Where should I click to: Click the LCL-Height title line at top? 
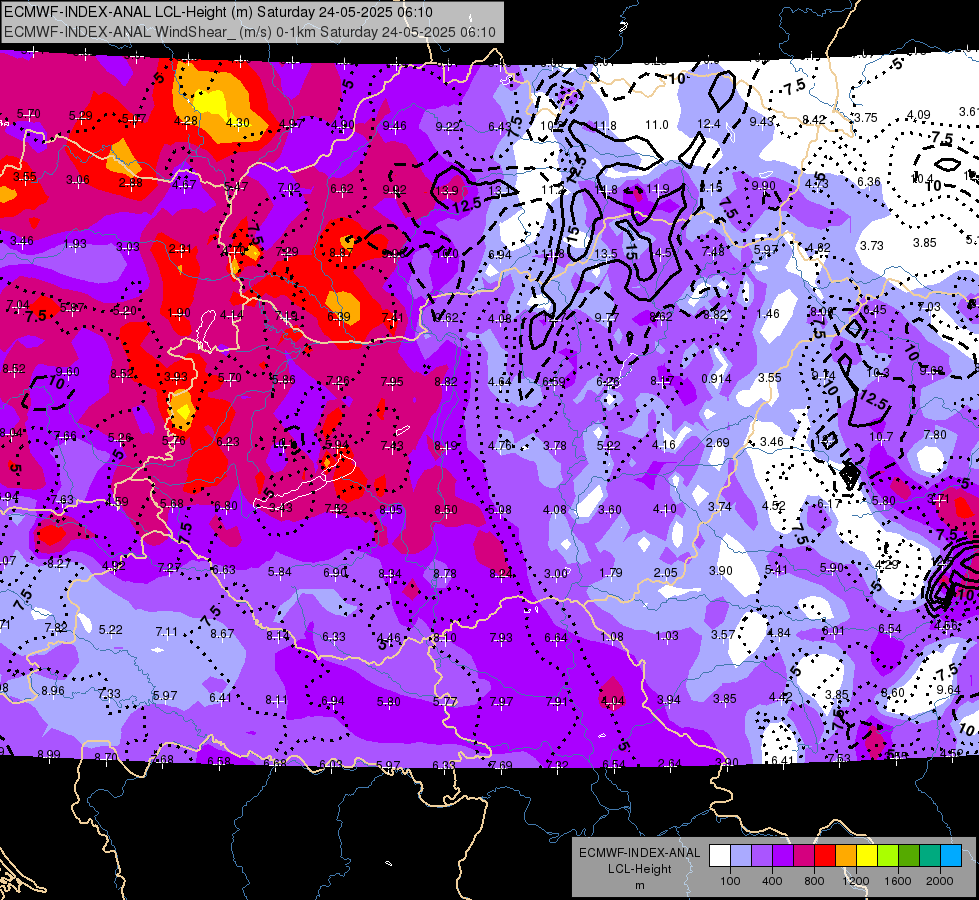[x=218, y=12]
